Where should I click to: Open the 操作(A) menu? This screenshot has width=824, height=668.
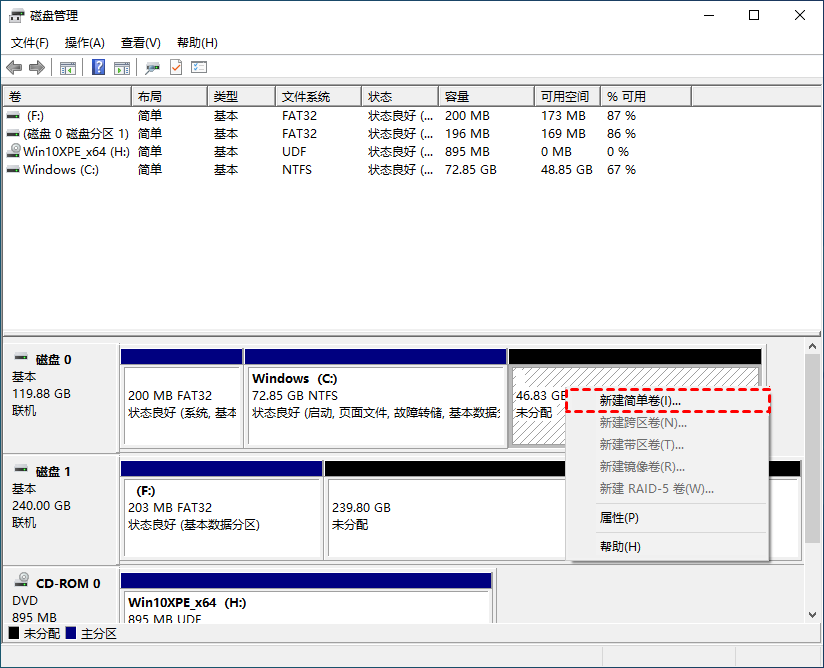[84, 43]
